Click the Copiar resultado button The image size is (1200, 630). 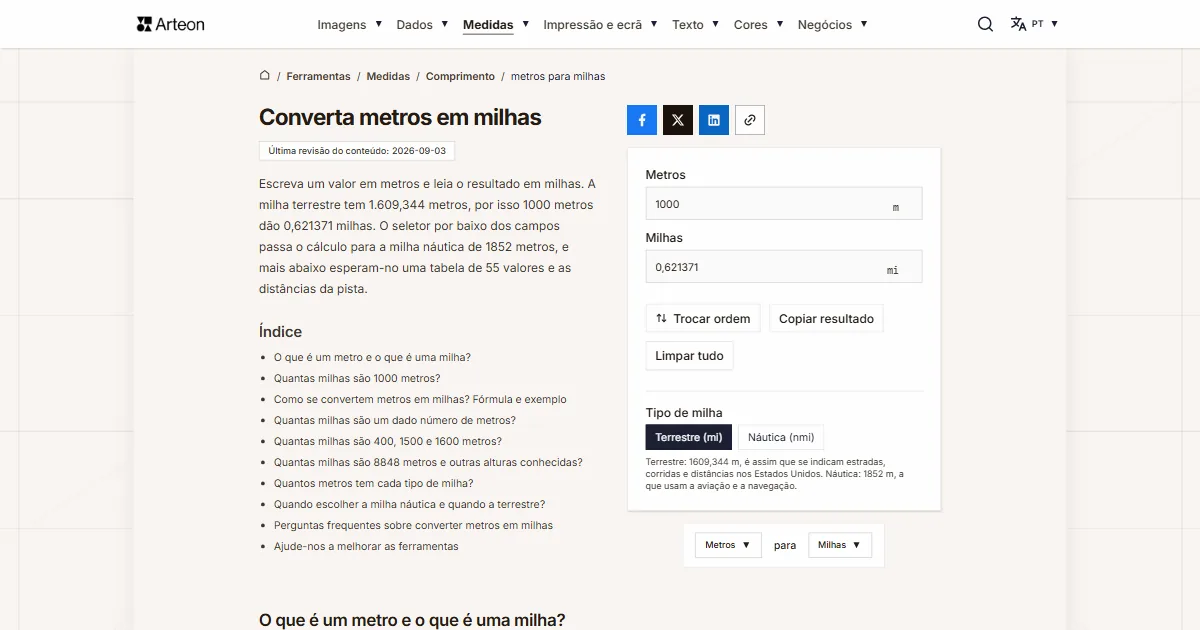(826, 319)
